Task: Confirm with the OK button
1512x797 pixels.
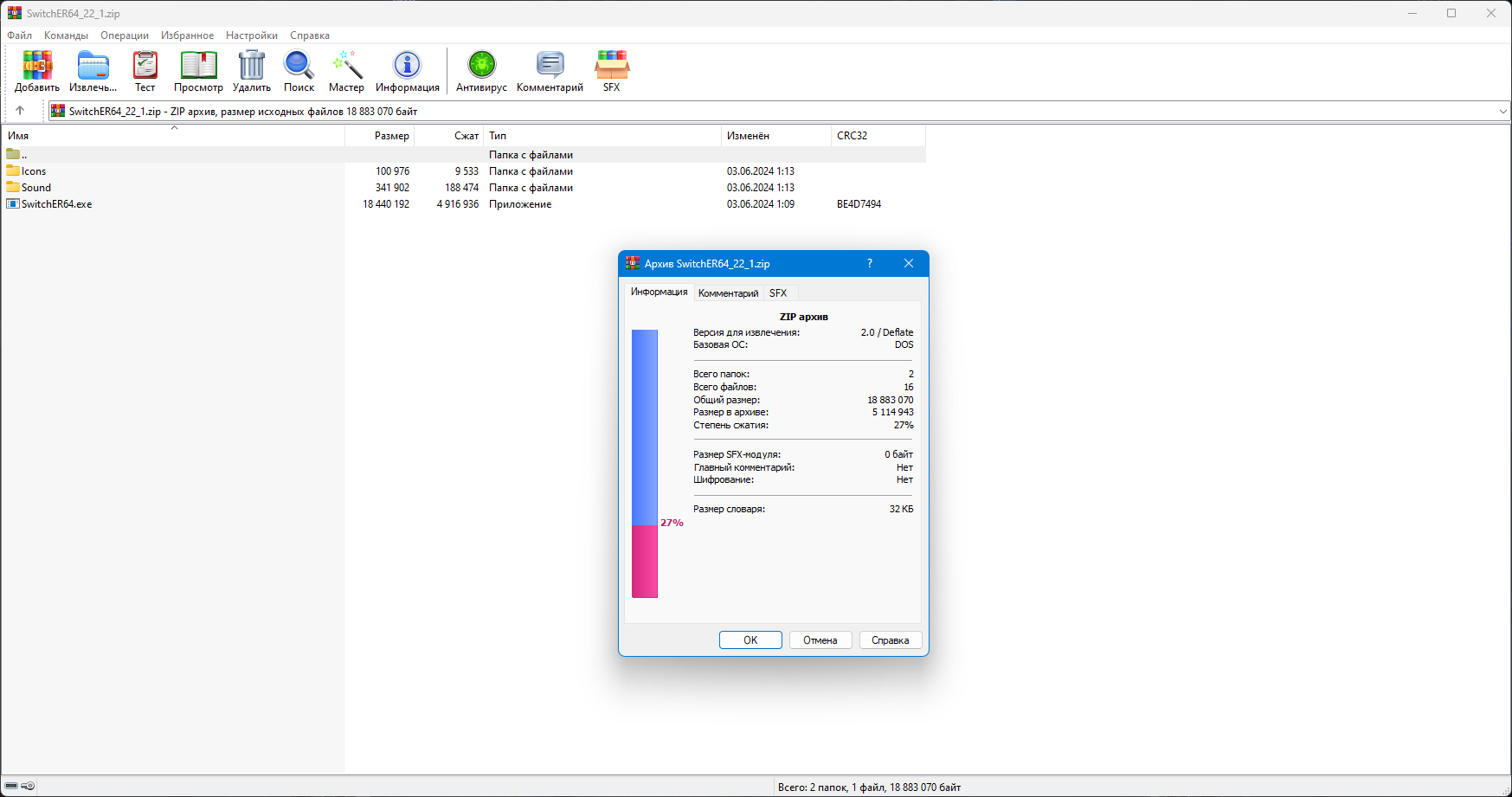Action: (750, 640)
